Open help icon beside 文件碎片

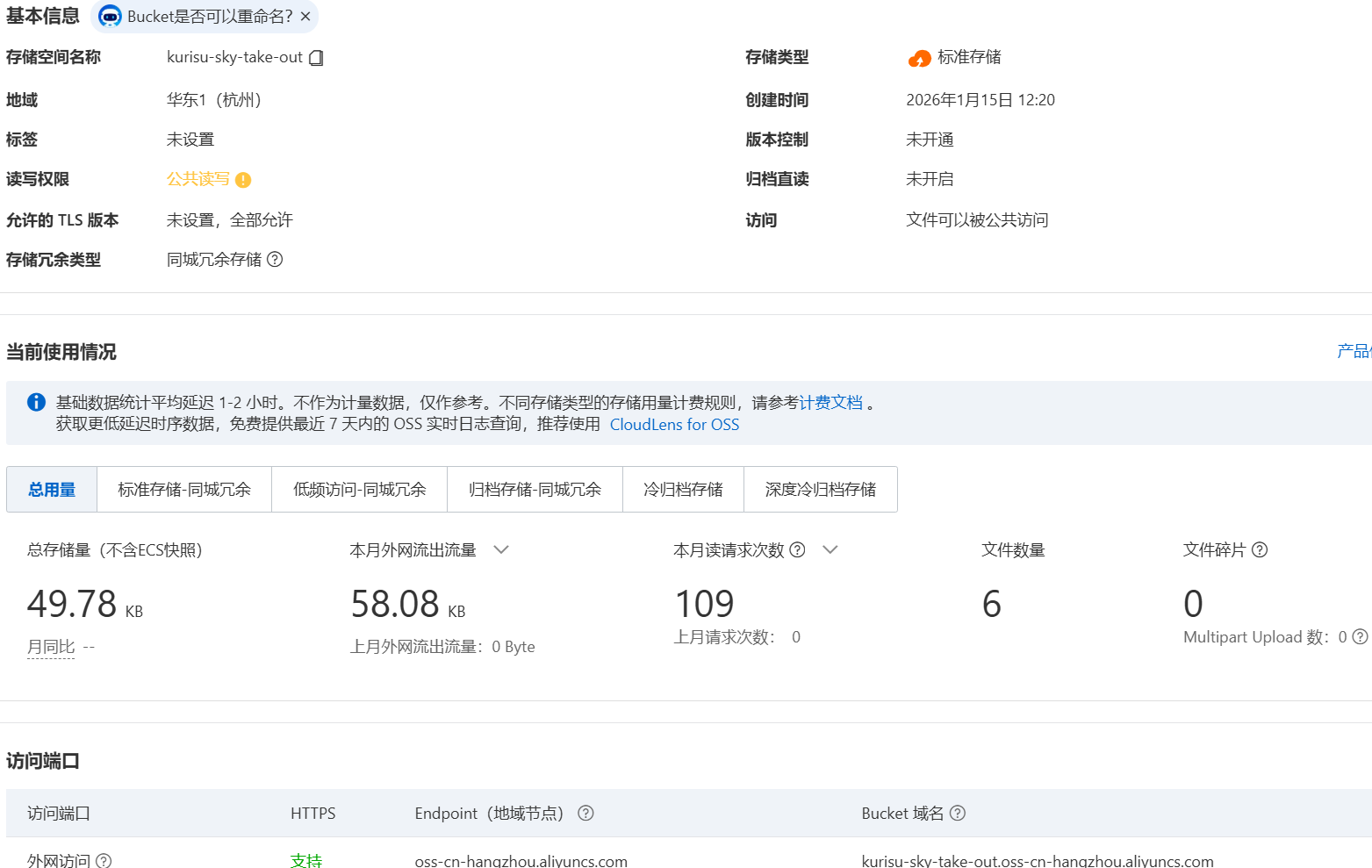[1260, 549]
